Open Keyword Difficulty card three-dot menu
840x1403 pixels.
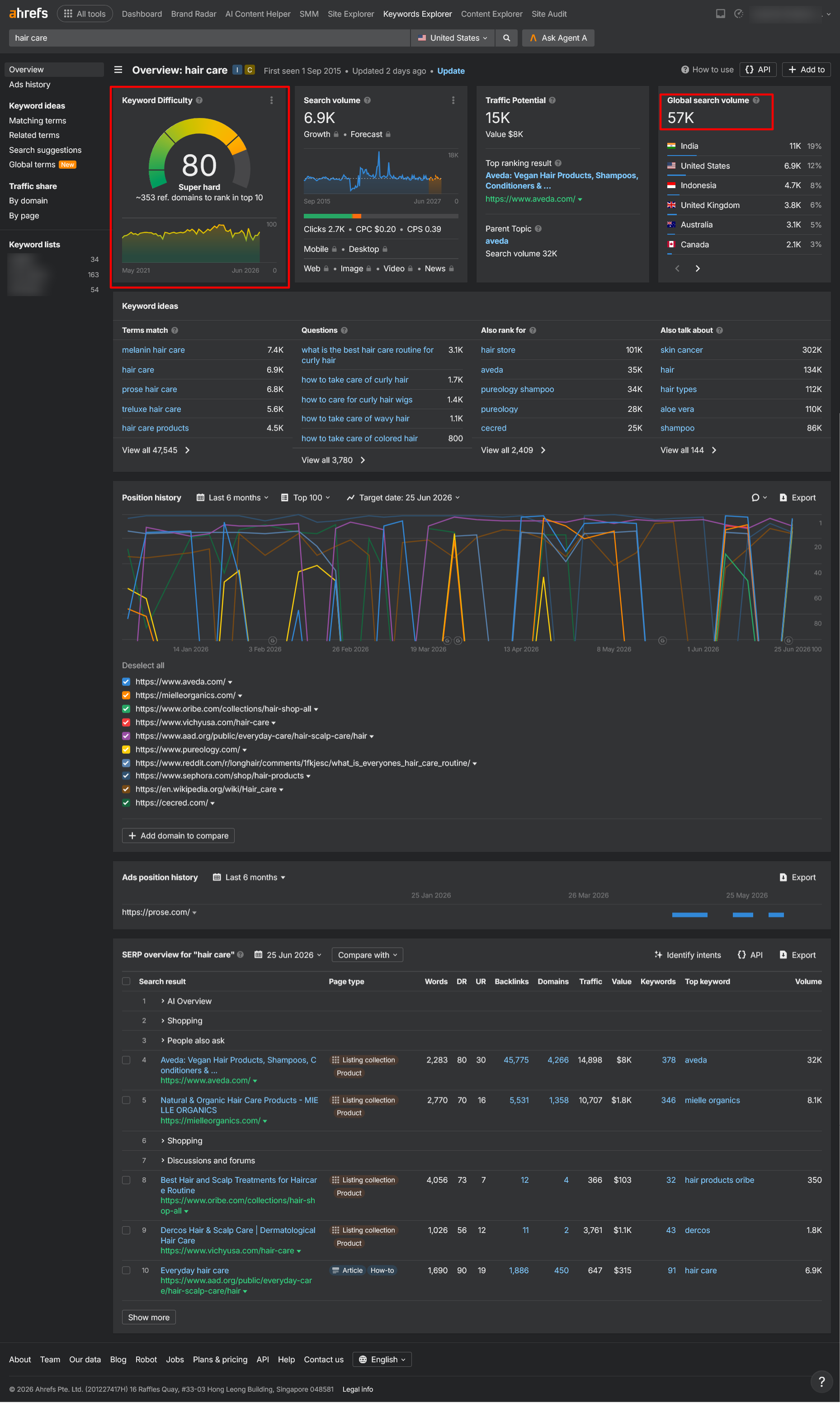click(272, 100)
